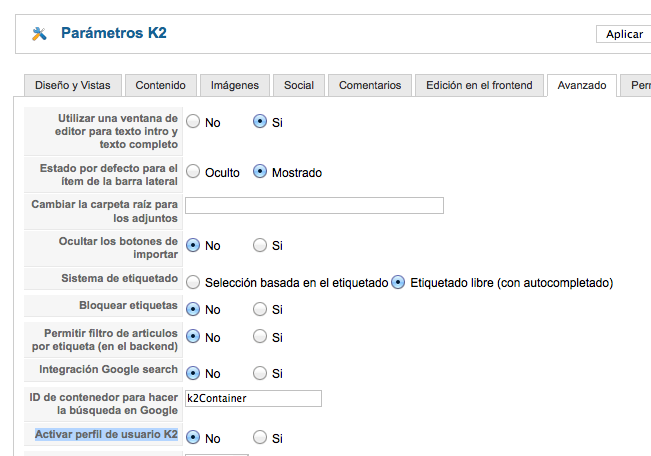Click the Sistema de etiquetado label
The image size is (651, 456).
point(120,278)
